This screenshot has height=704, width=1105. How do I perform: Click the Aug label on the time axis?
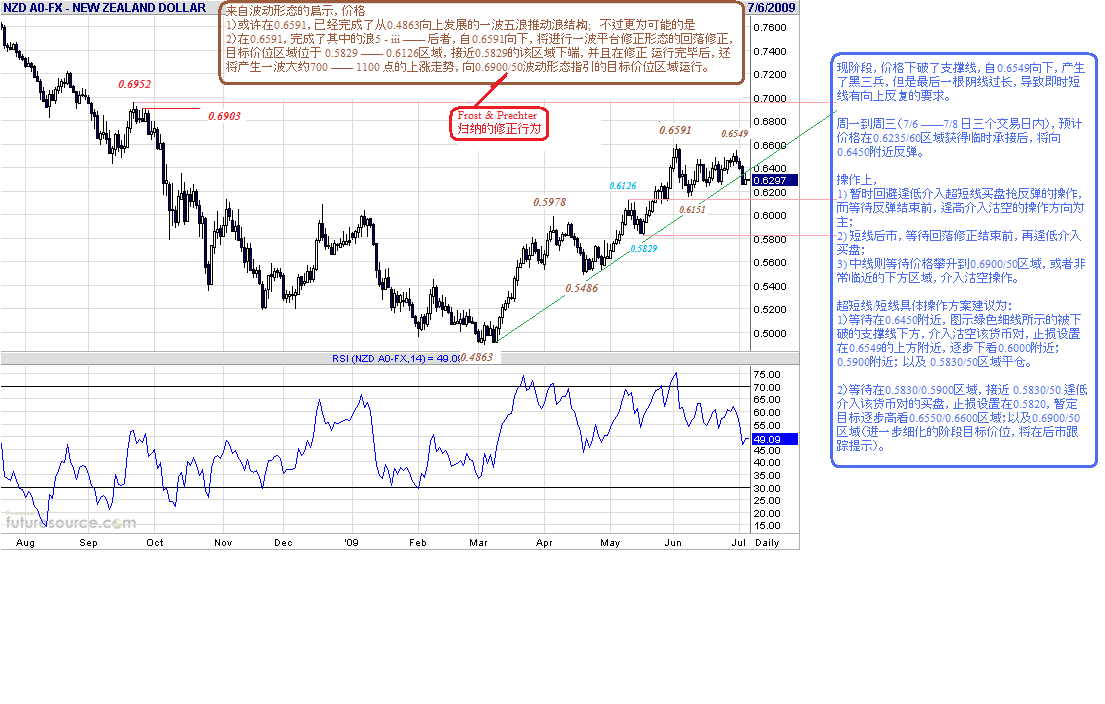click(25, 543)
